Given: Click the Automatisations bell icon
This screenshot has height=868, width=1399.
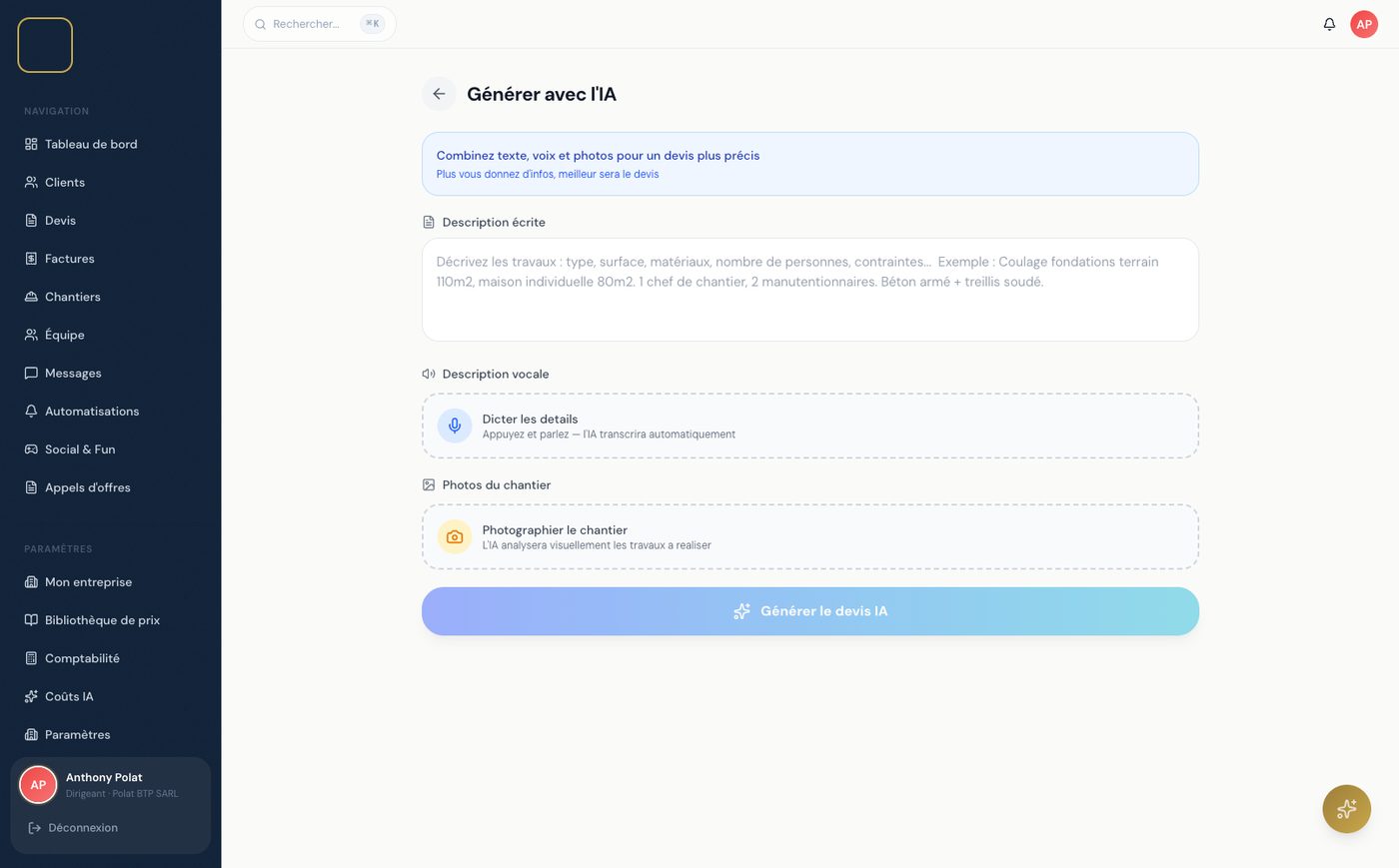Looking at the screenshot, I should [31, 411].
